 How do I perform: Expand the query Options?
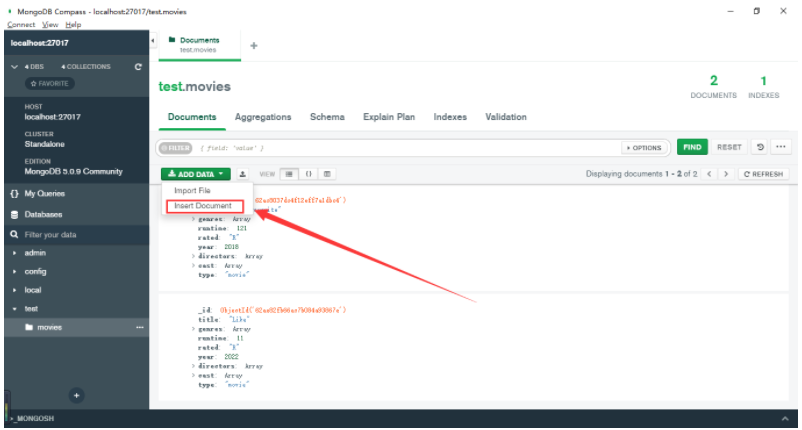point(644,148)
